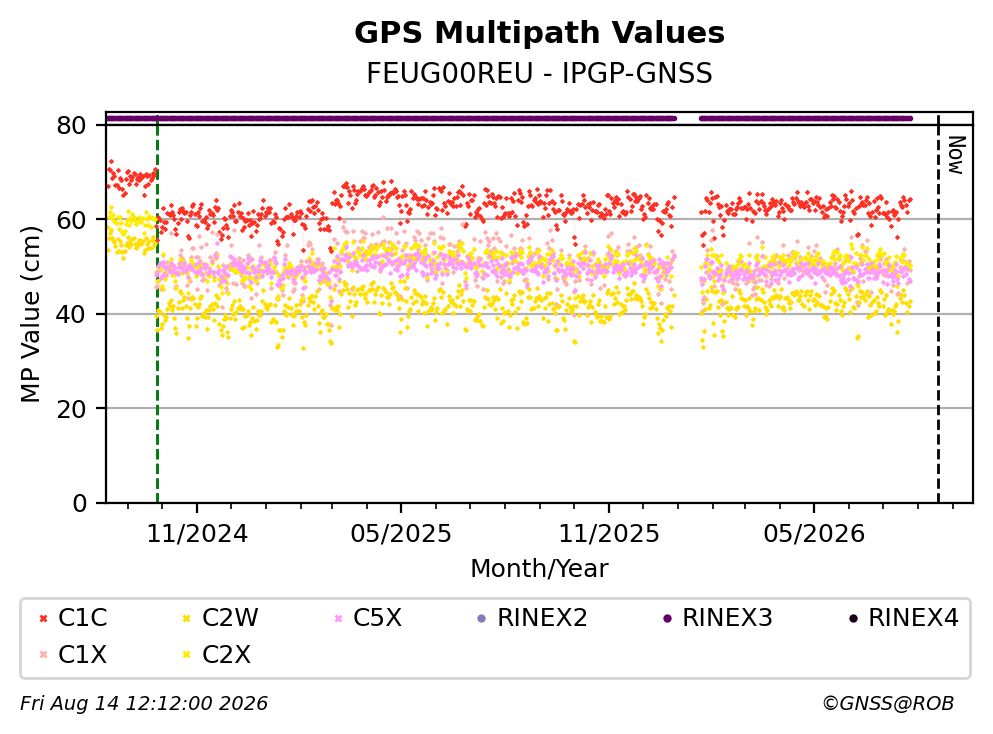Click the 60 y-axis tick label
Viewport: 993px width, 734px height.
click(72, 220)
